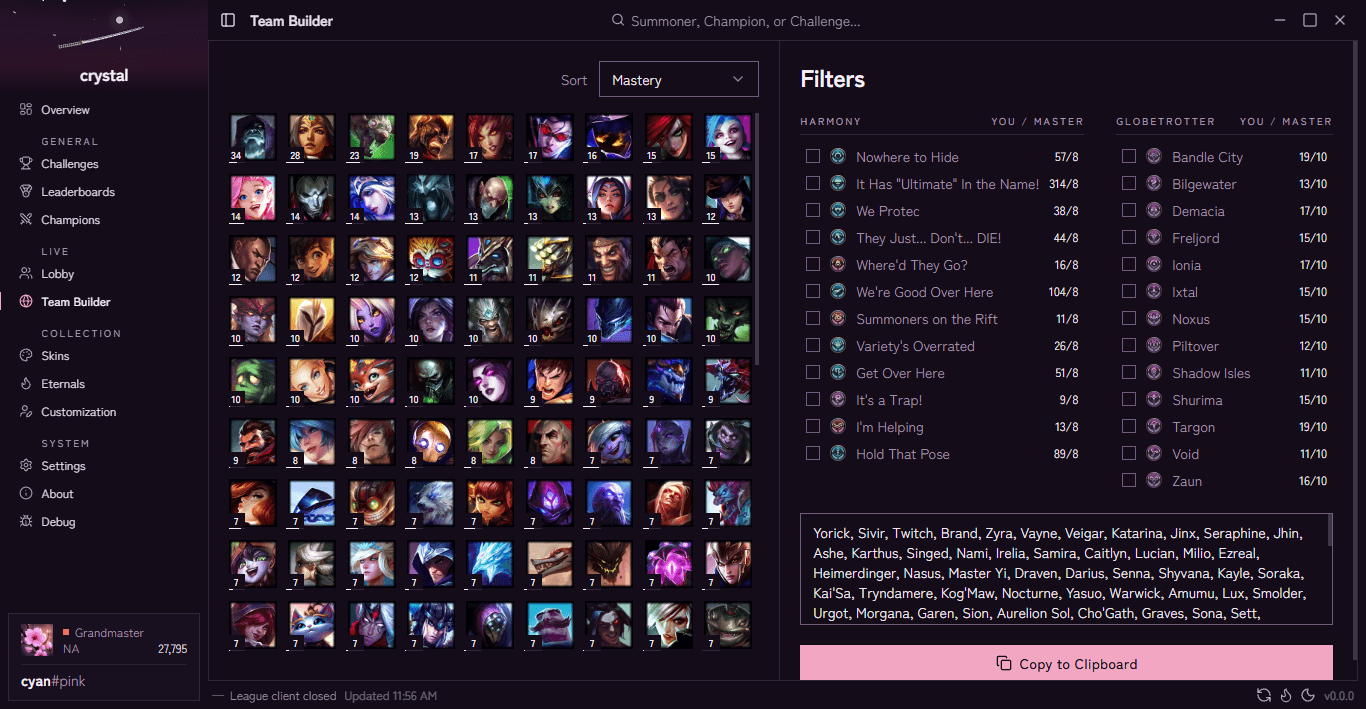Click the Ionia region icon
1366x709 pixels.
coord(1154,265)
